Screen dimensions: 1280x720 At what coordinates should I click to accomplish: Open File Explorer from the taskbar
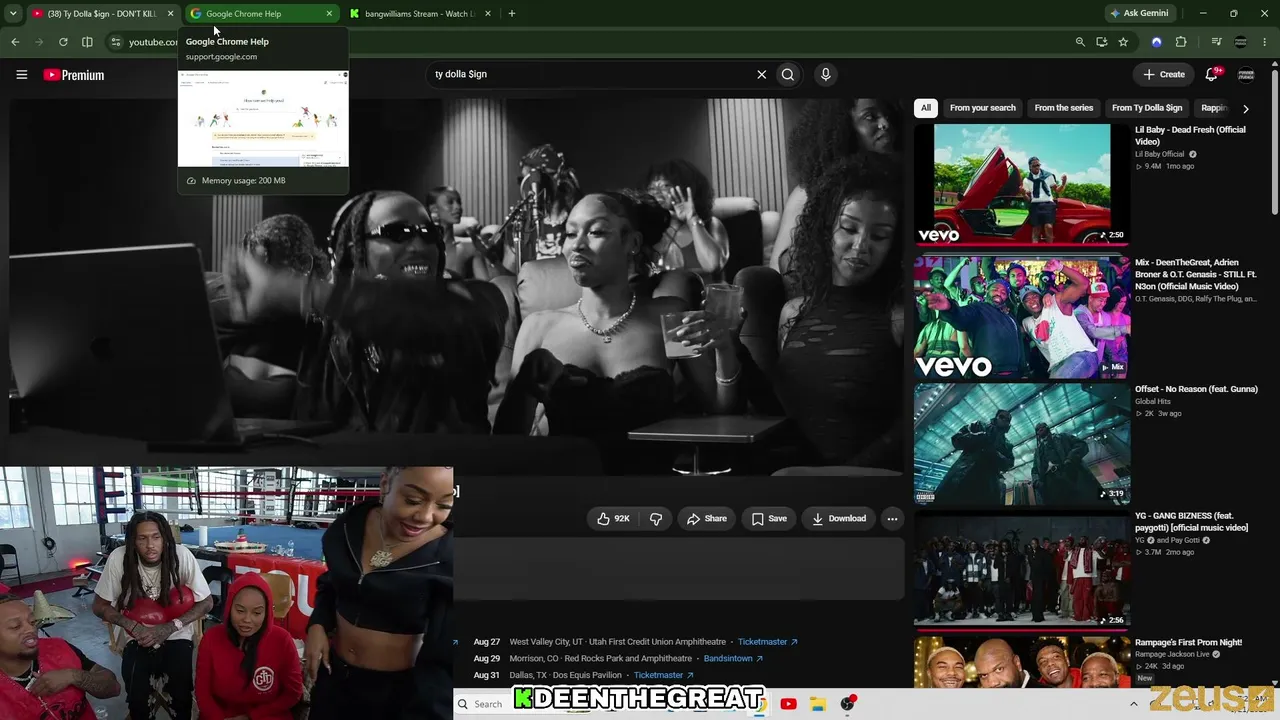point(817,704)
